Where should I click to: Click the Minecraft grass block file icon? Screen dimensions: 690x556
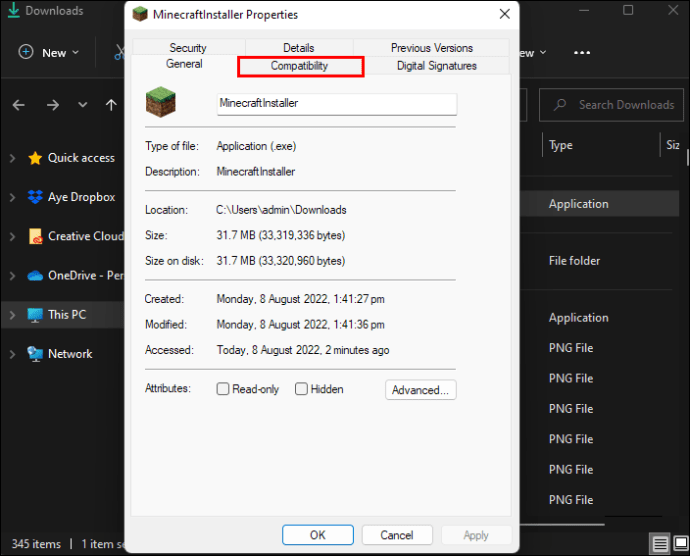tap(161, 102)
